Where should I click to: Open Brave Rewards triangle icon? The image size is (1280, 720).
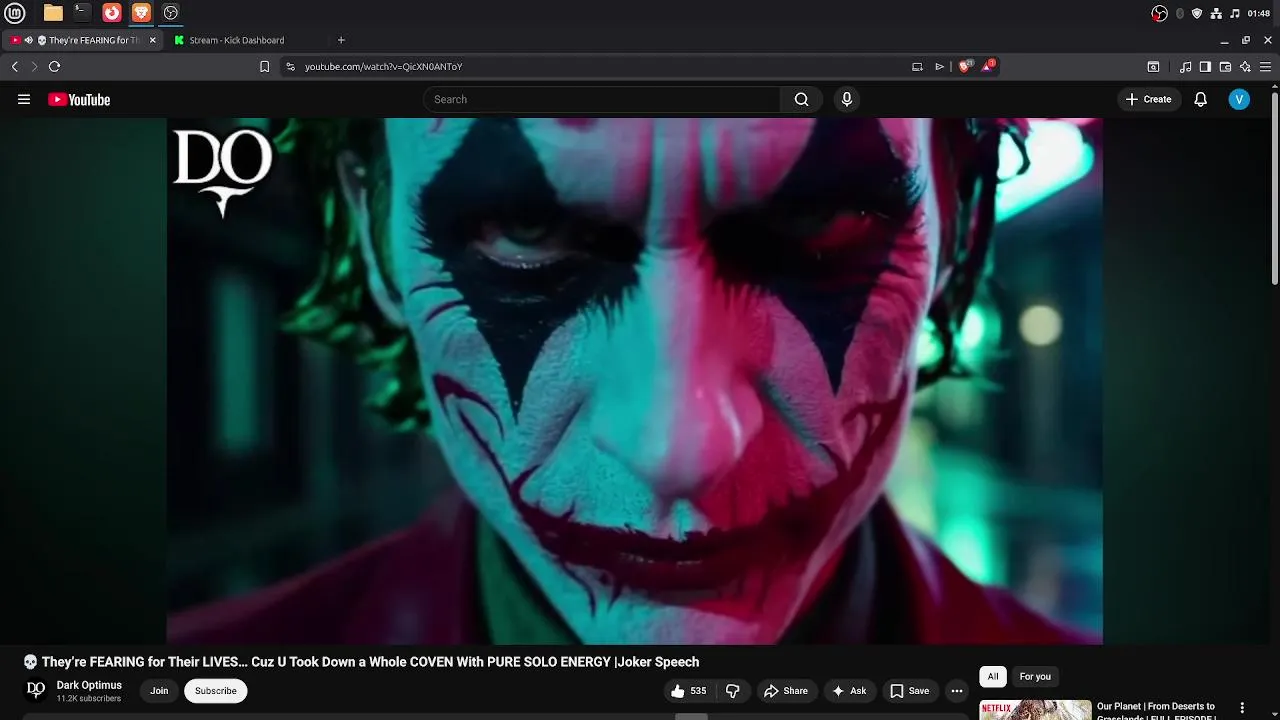click(x=988, y=66)
